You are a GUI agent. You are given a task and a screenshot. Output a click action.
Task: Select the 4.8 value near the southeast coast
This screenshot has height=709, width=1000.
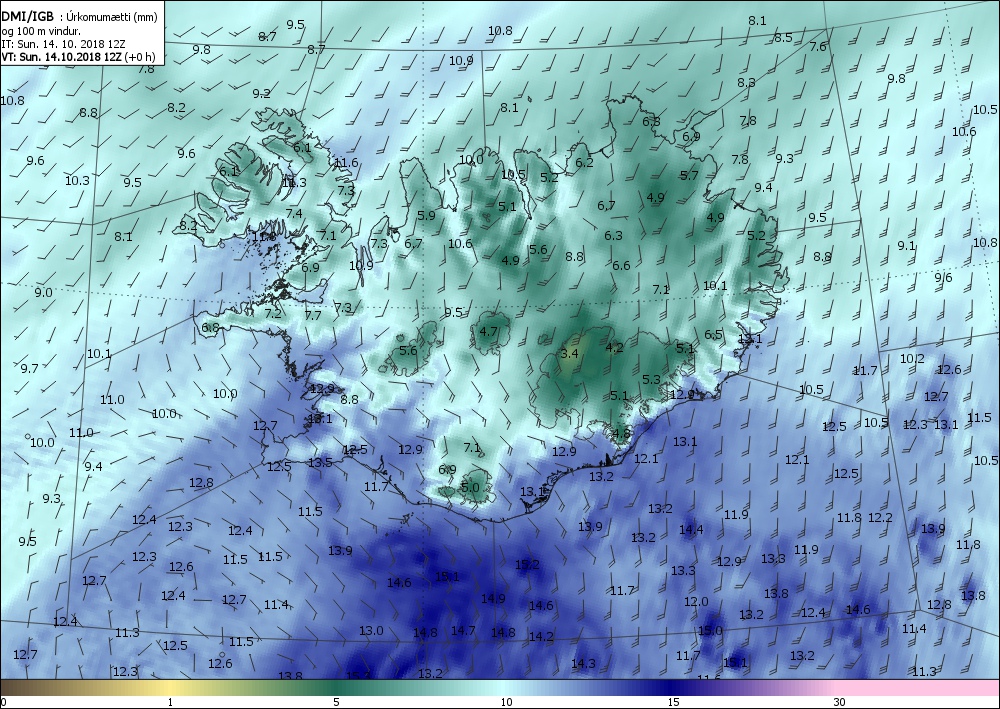tap(621, 433)
